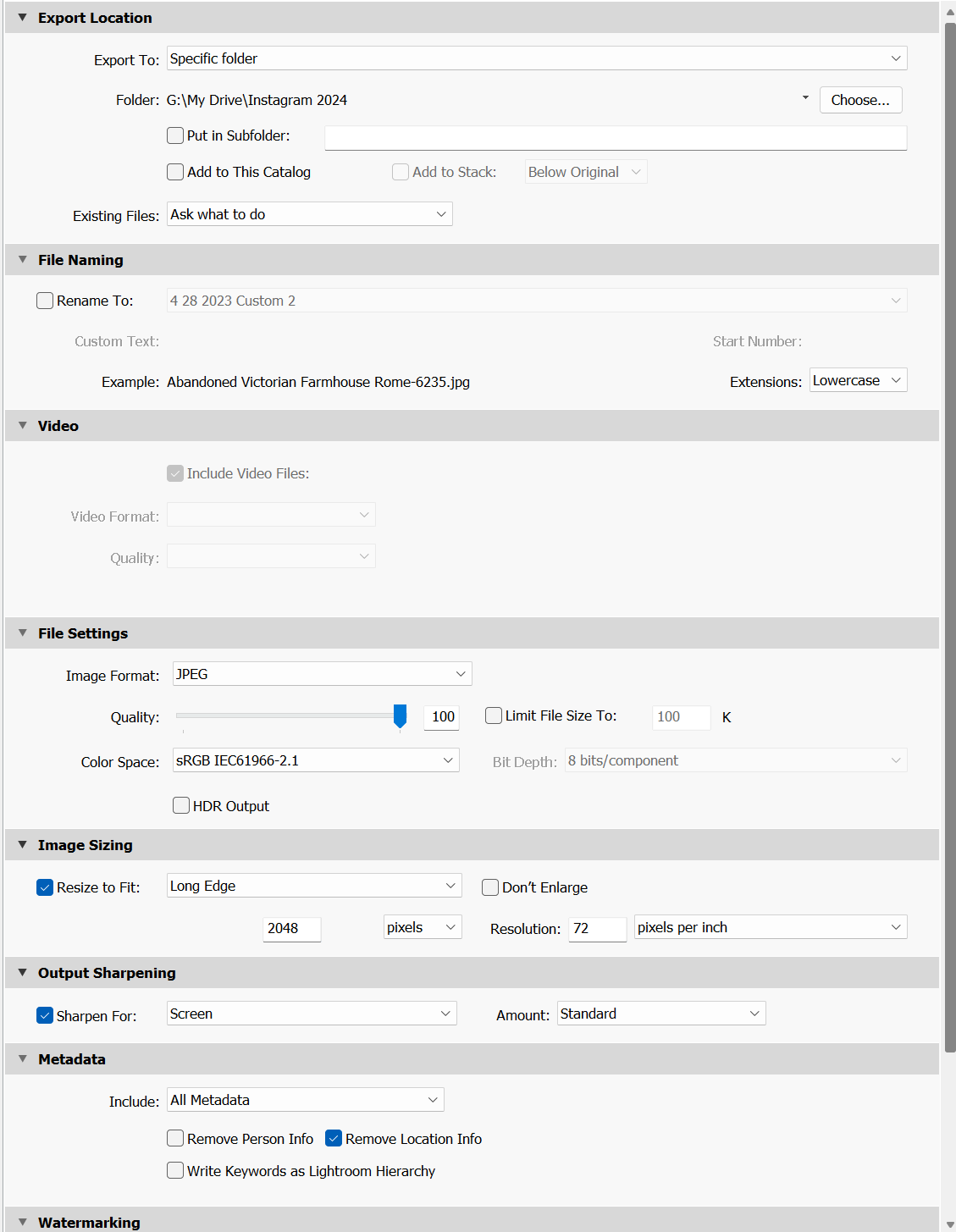Open recent folders arrow beside Choose

(805, 98)
